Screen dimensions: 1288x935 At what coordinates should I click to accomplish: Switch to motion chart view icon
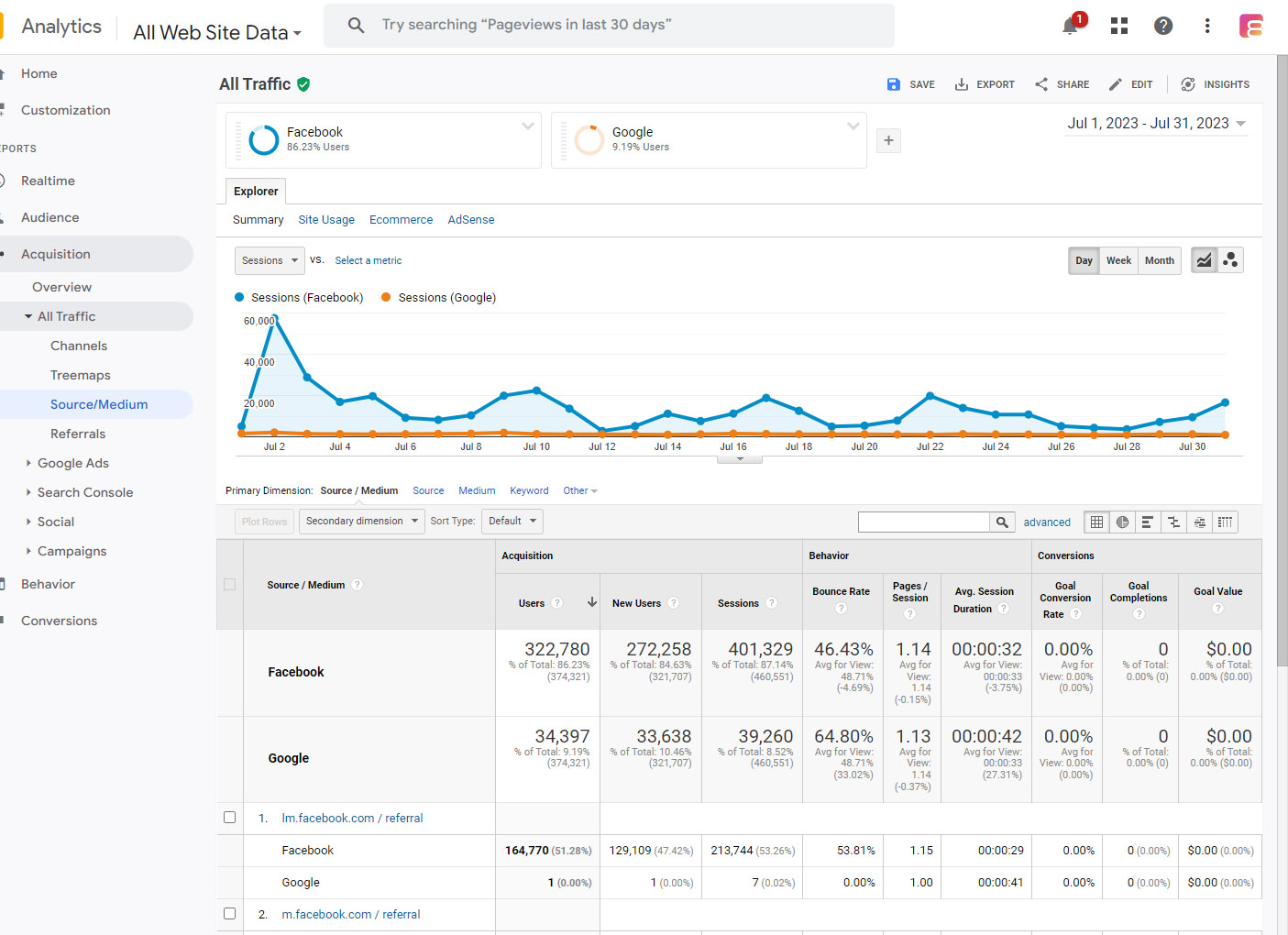click(1230, 260)
